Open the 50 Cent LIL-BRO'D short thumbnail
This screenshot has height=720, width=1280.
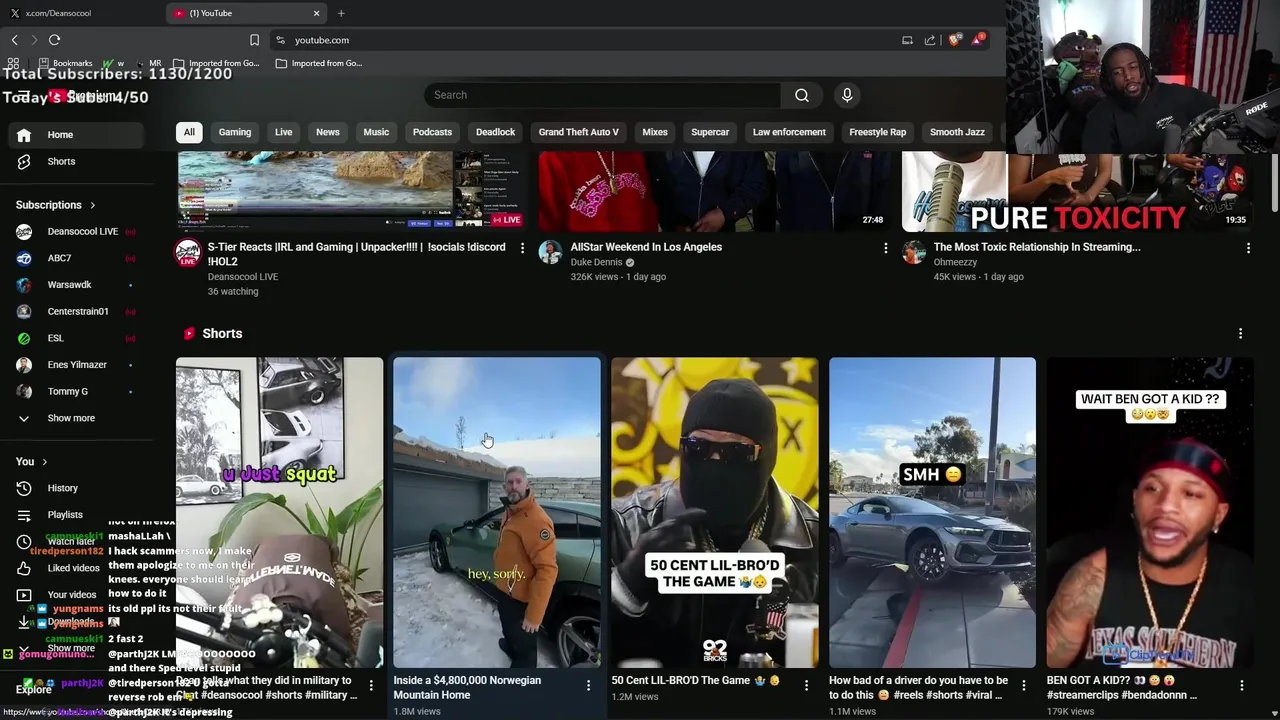715,513
